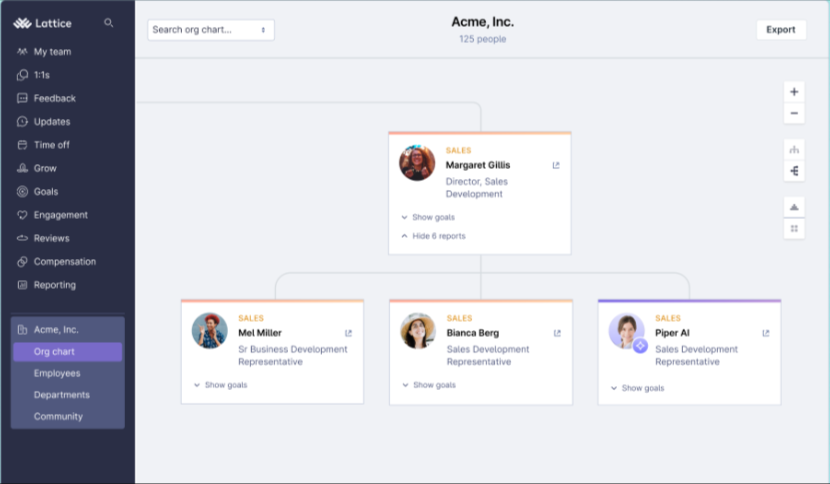Click Mel Miller name

pyautogui.click(x=260, y=333)
